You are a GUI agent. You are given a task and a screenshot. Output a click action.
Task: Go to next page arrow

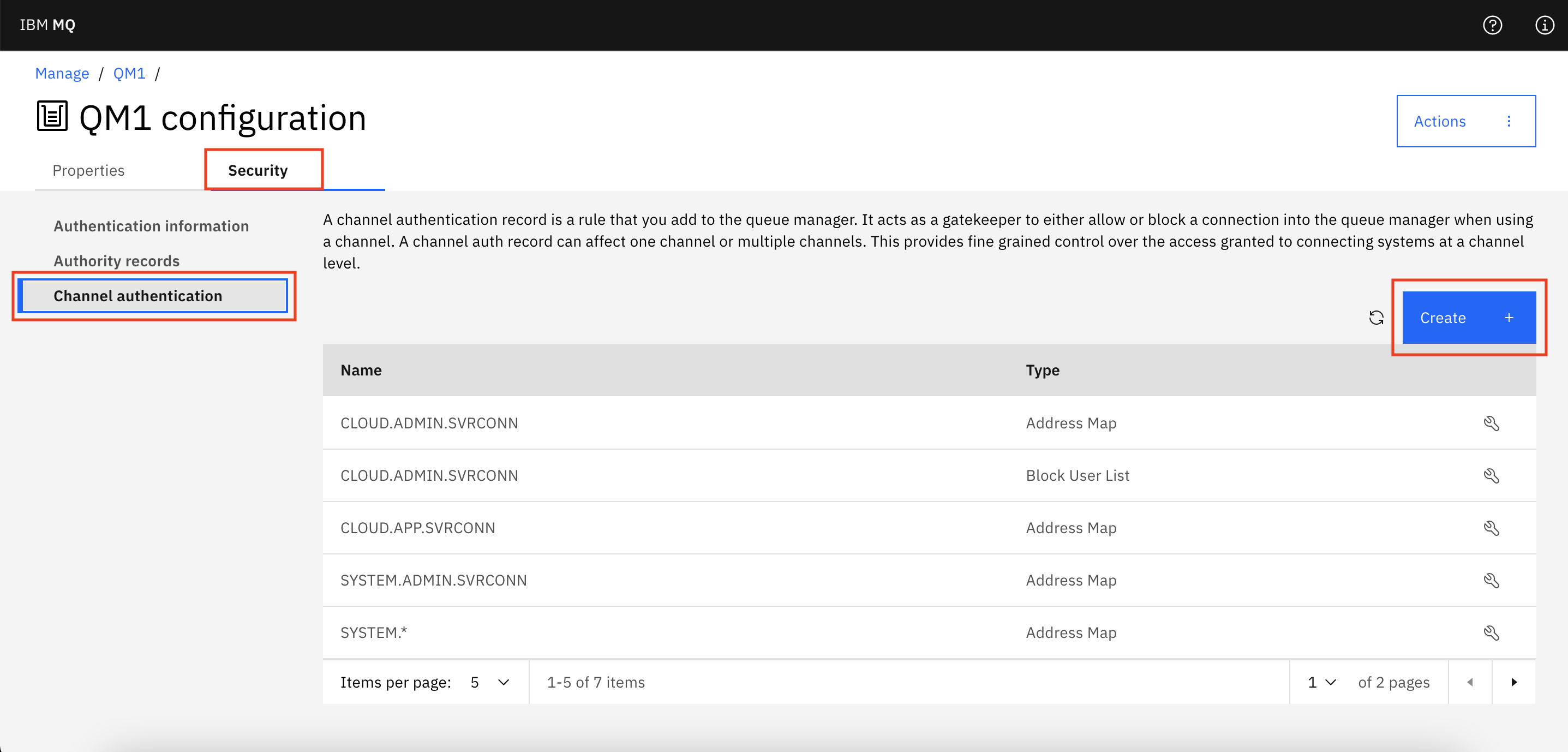[1514, 682]
